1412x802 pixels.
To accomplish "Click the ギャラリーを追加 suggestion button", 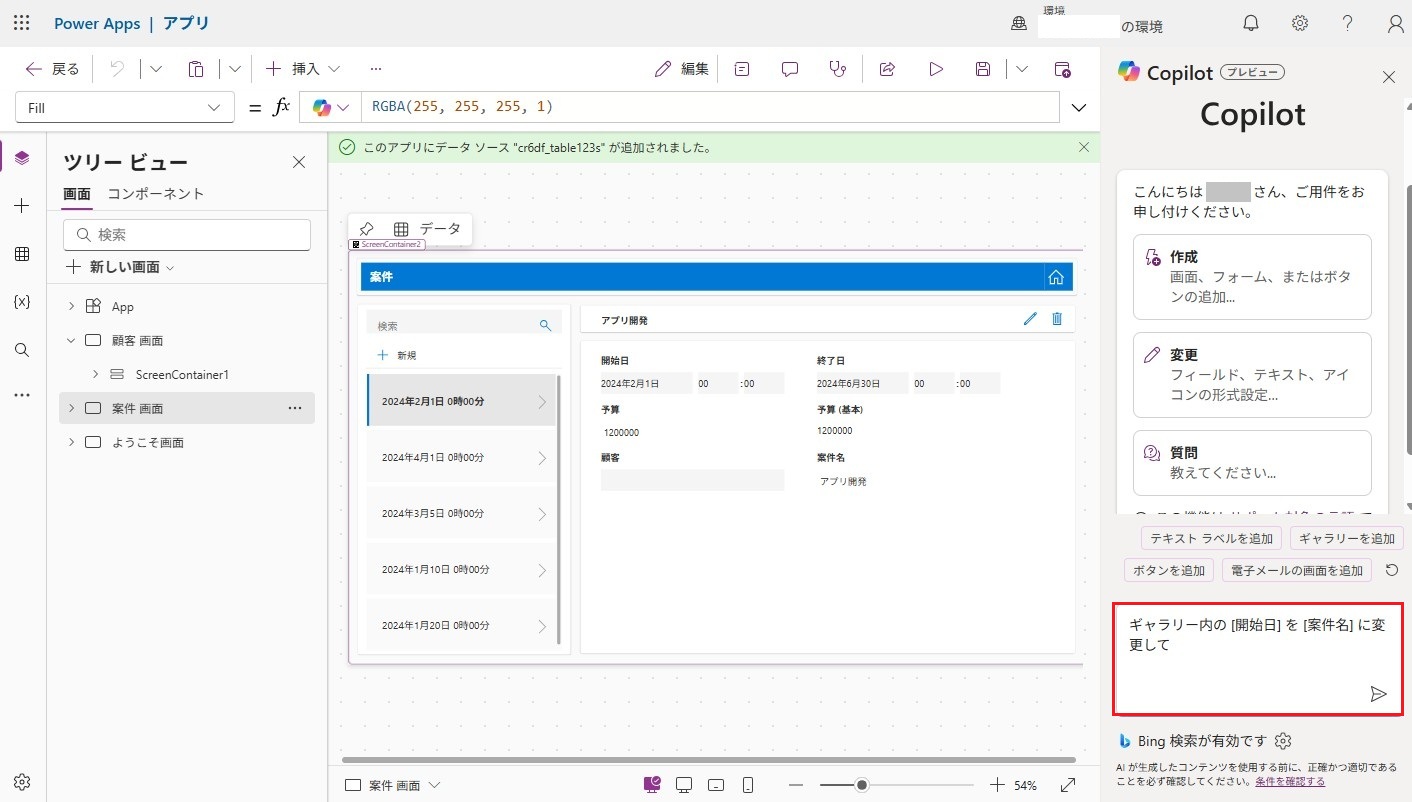I will click(1346, 539).
